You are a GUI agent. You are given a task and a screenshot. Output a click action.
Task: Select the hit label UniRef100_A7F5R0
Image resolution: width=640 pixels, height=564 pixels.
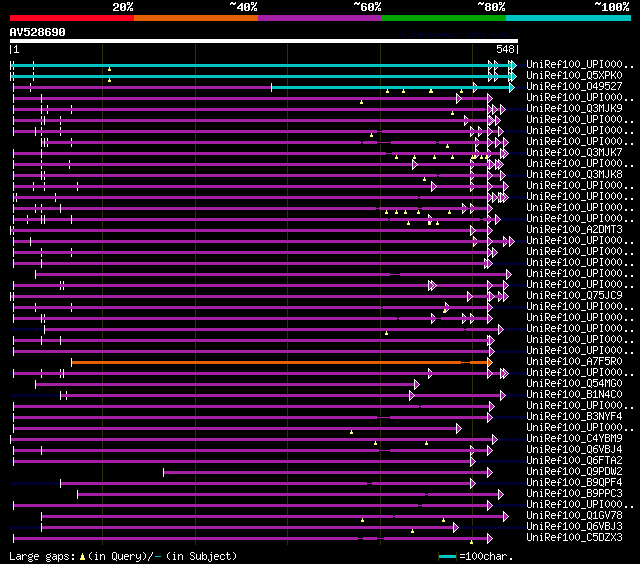[x=574, y=362]
